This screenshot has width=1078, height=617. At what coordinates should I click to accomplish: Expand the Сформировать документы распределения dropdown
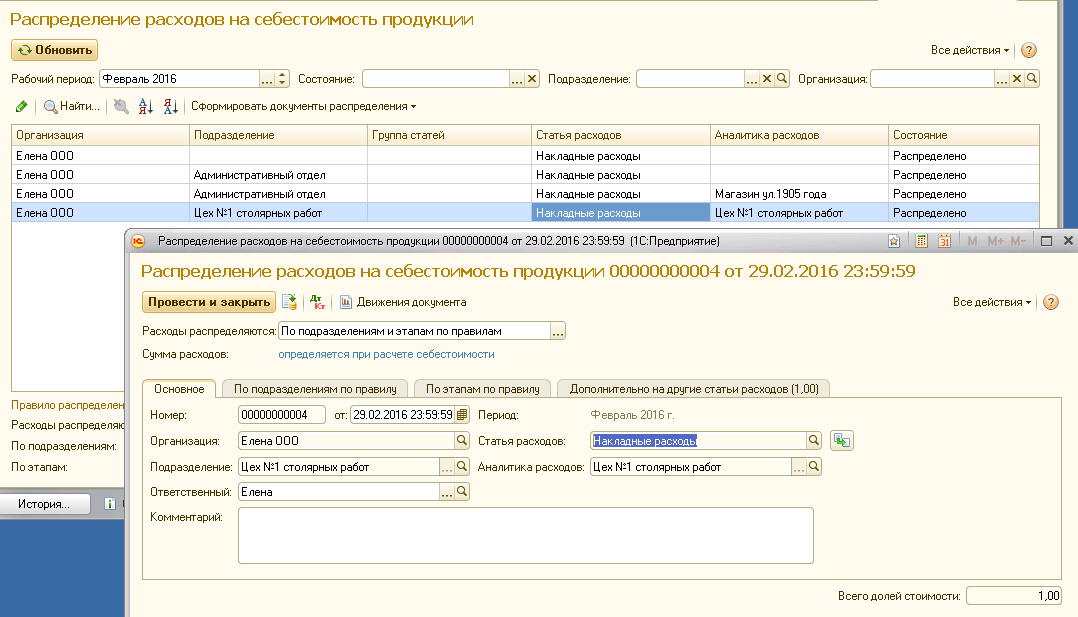coord(304,106)
